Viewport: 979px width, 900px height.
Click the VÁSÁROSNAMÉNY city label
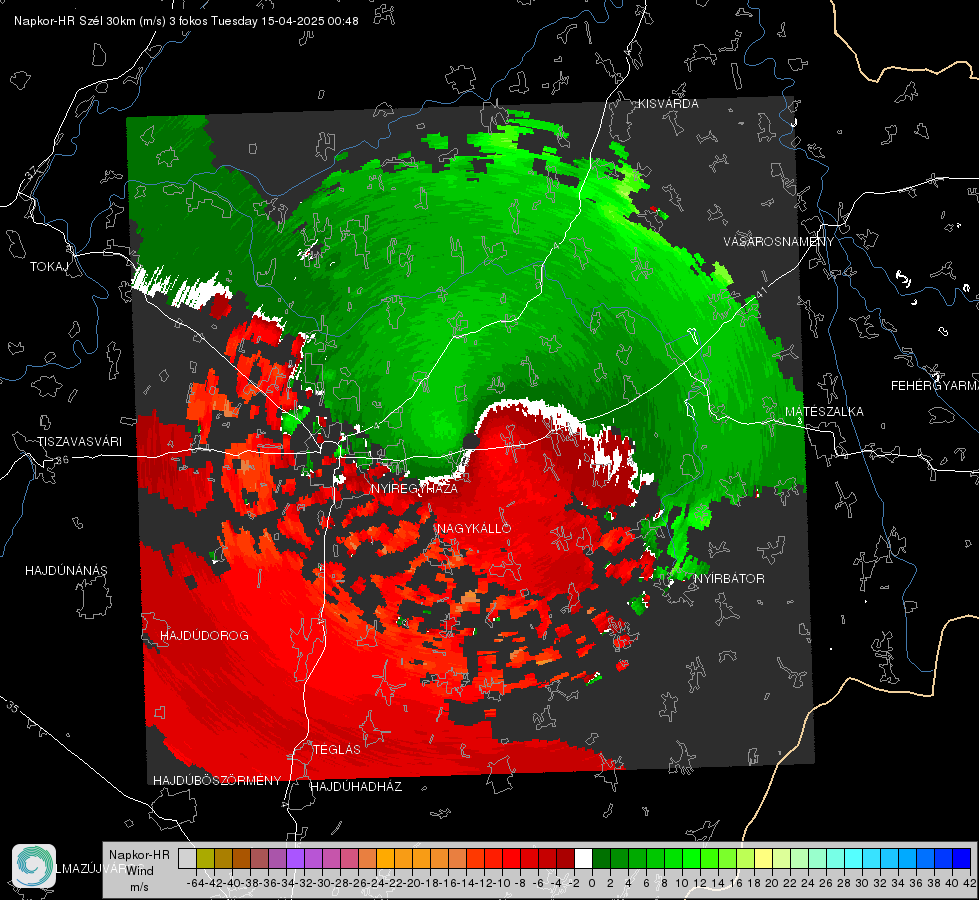(779, 242)
